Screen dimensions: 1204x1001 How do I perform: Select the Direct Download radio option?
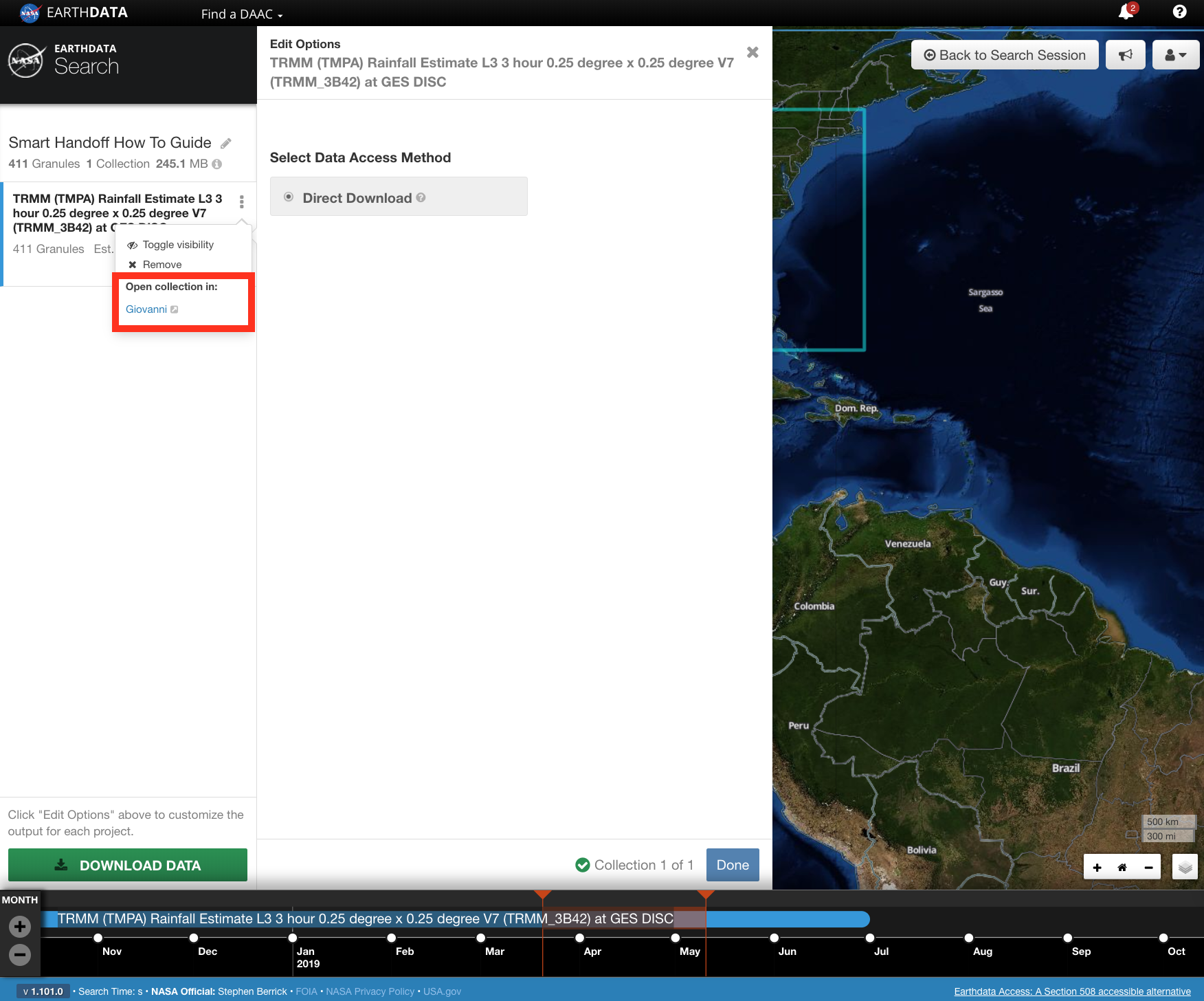tap(289, 197)
